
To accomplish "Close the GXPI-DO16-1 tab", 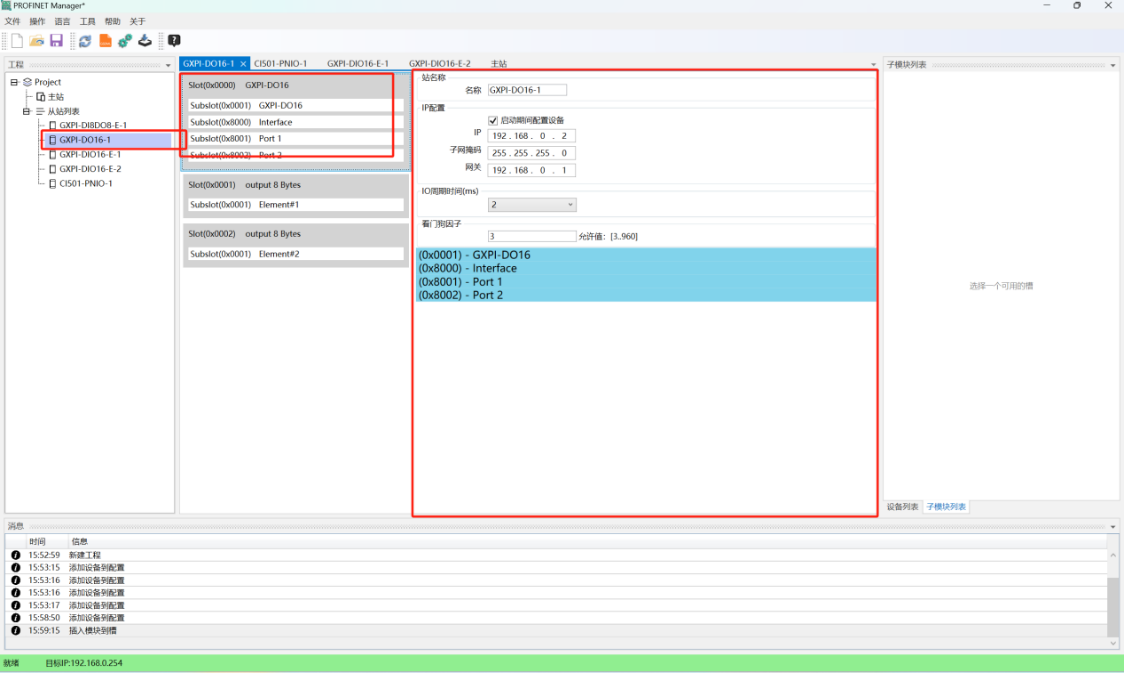I will click(x=243, y=64).
